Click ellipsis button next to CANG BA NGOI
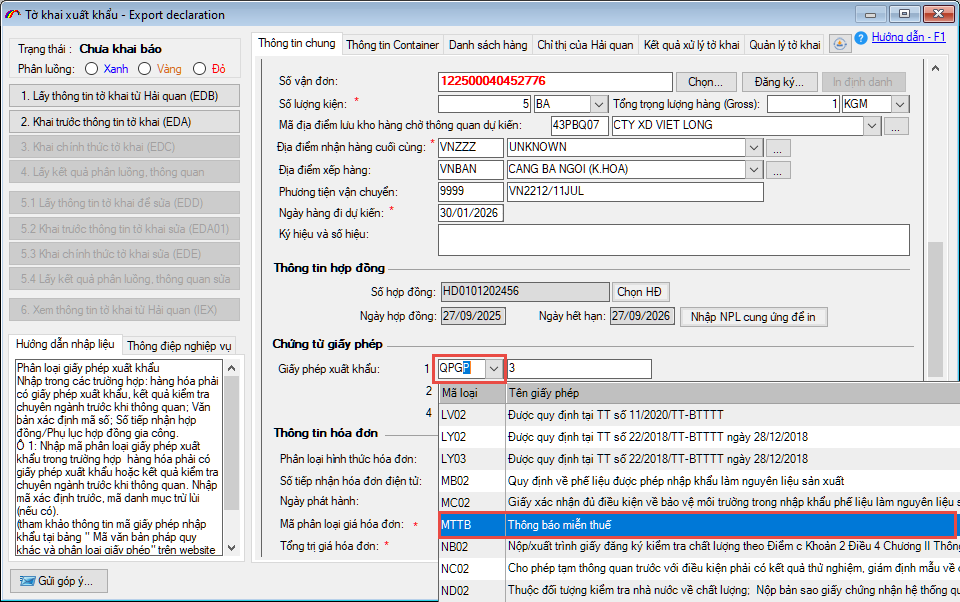 pyautogui.click(x=779, y=170)
